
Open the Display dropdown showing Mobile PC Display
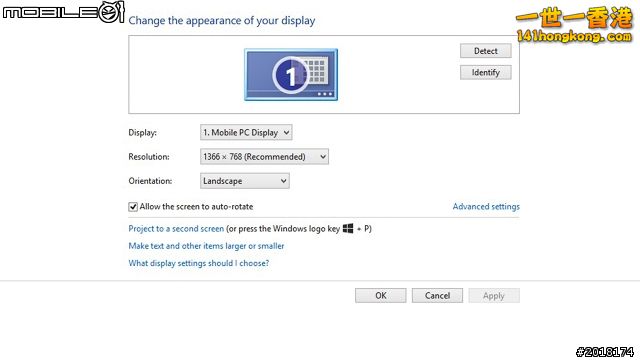pyautogui.click(x=246, y=133)
